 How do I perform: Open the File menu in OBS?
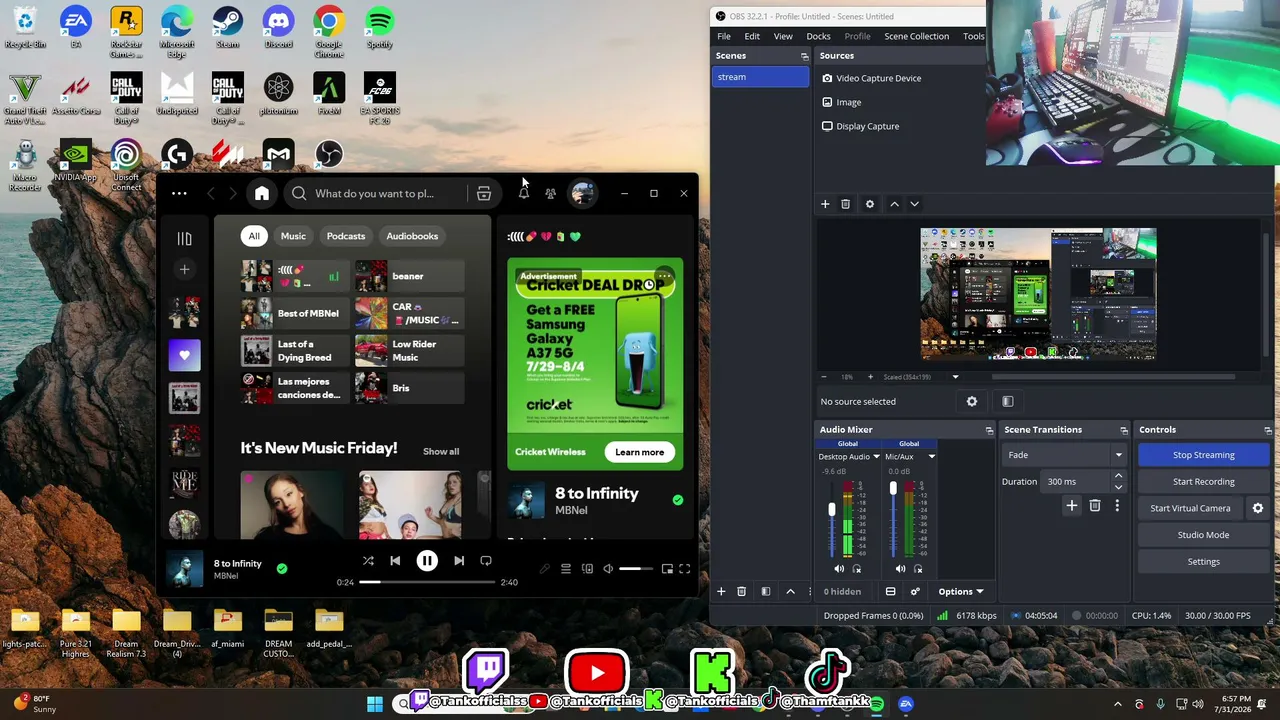pyautogui.click(x=723, y=36)
